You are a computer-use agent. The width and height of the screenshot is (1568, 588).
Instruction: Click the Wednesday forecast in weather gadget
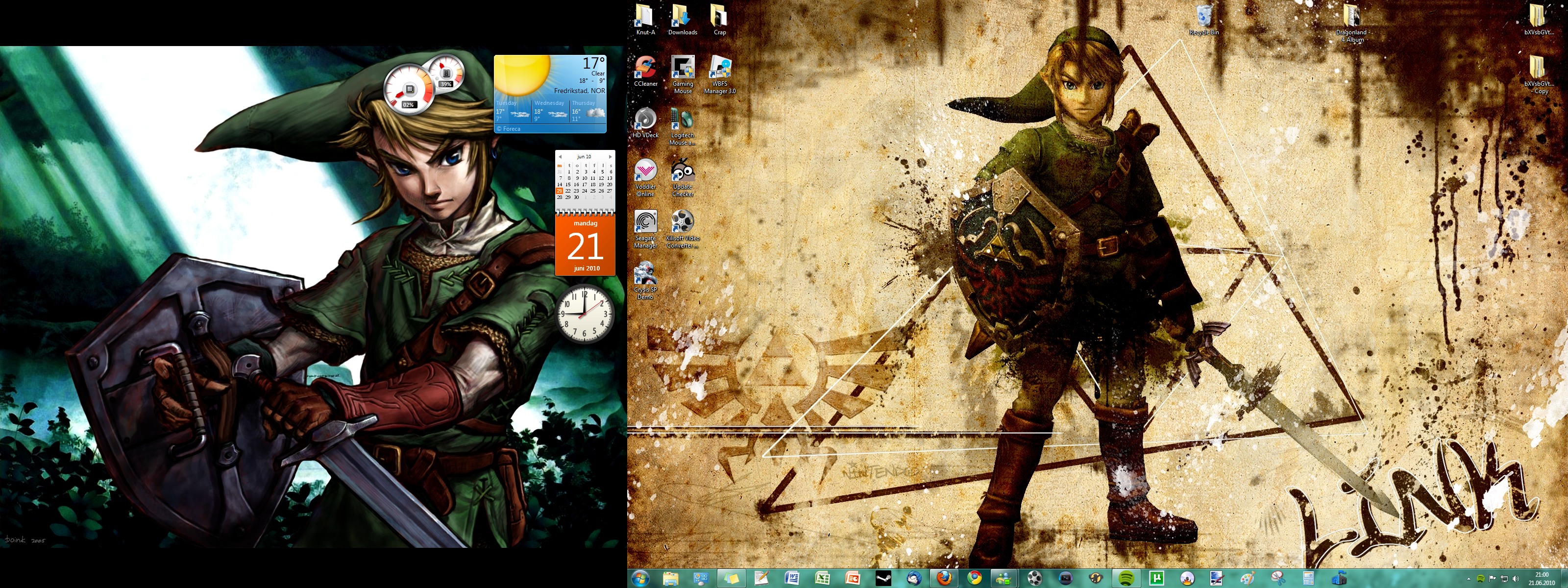[x=550, y=111]
